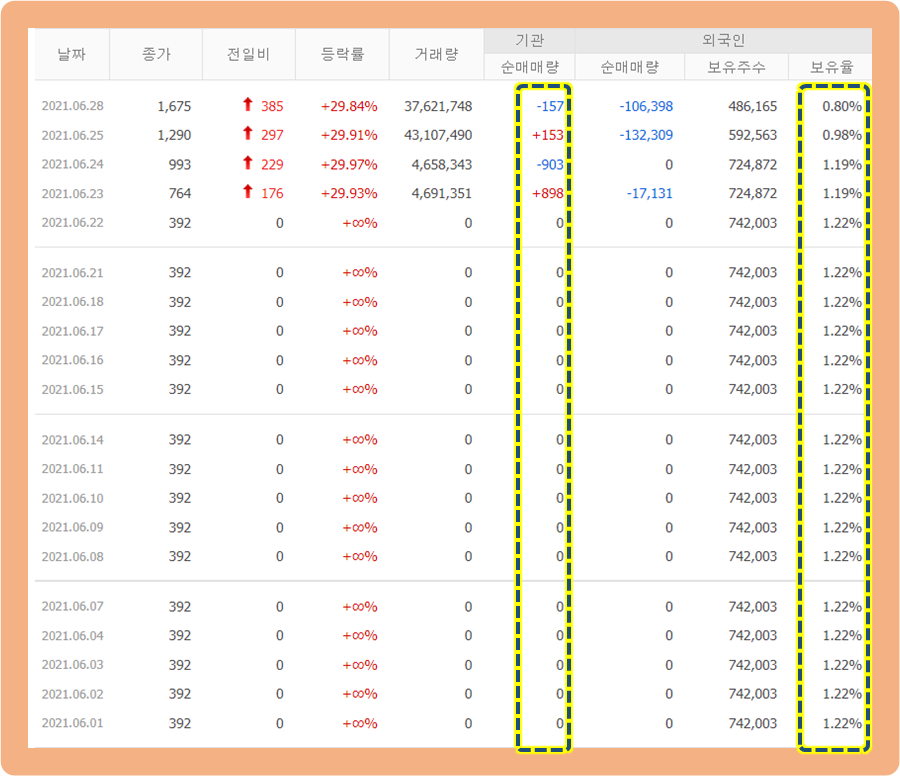This screenshot has width=900, height=776.
Task: Select date 2021.06.23
Action: point(73,193)
